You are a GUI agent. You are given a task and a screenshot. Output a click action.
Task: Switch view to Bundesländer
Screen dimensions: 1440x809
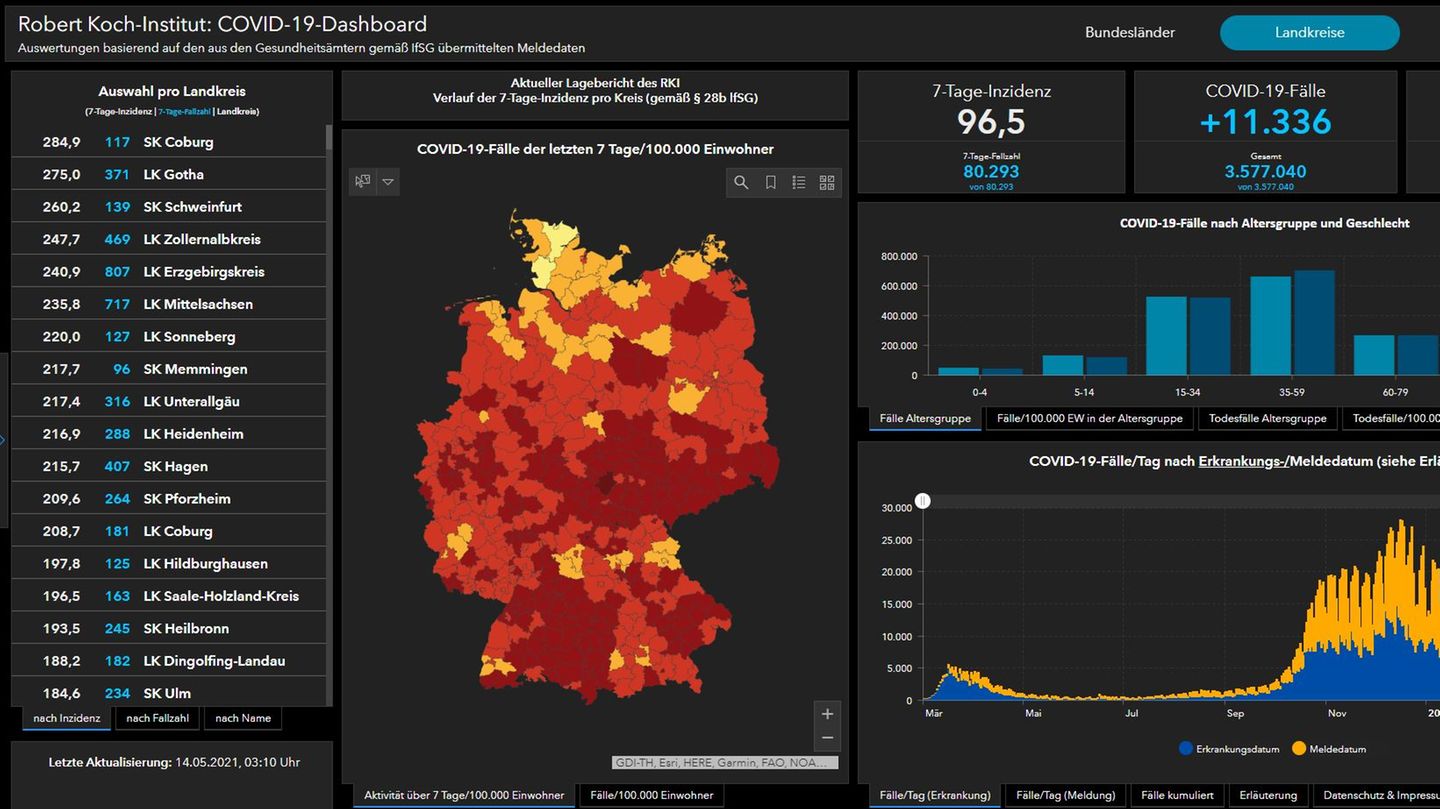tap(1130, 32)
